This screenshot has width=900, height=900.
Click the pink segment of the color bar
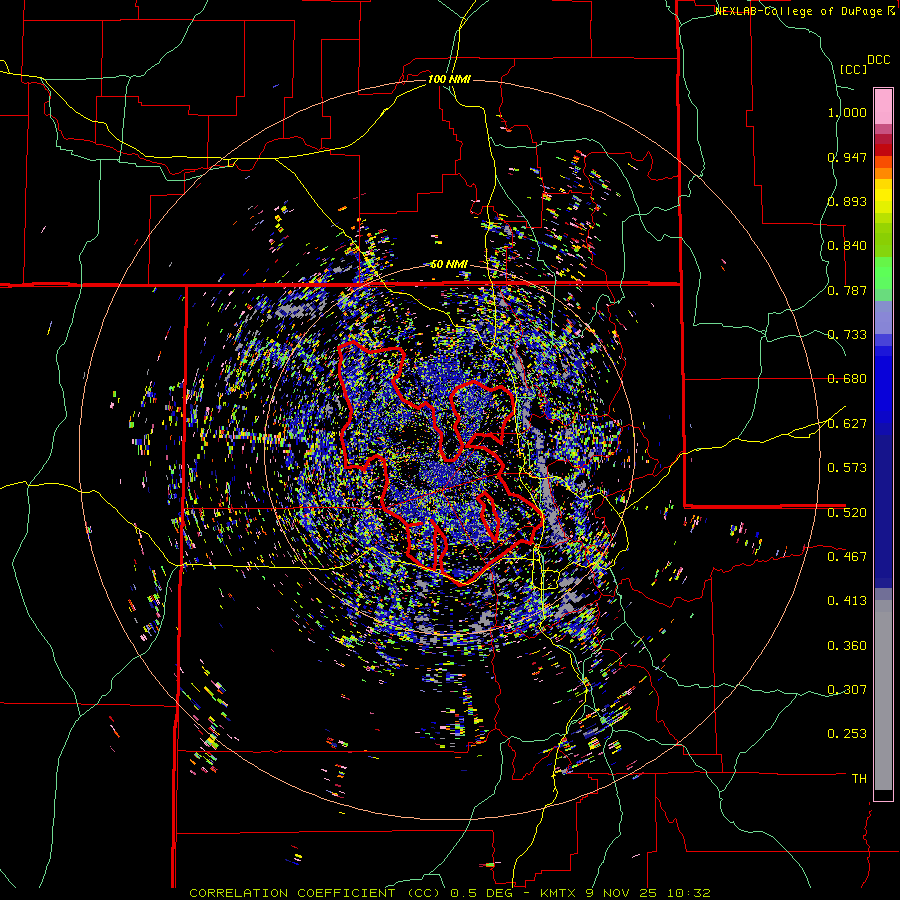click(883, 107)
